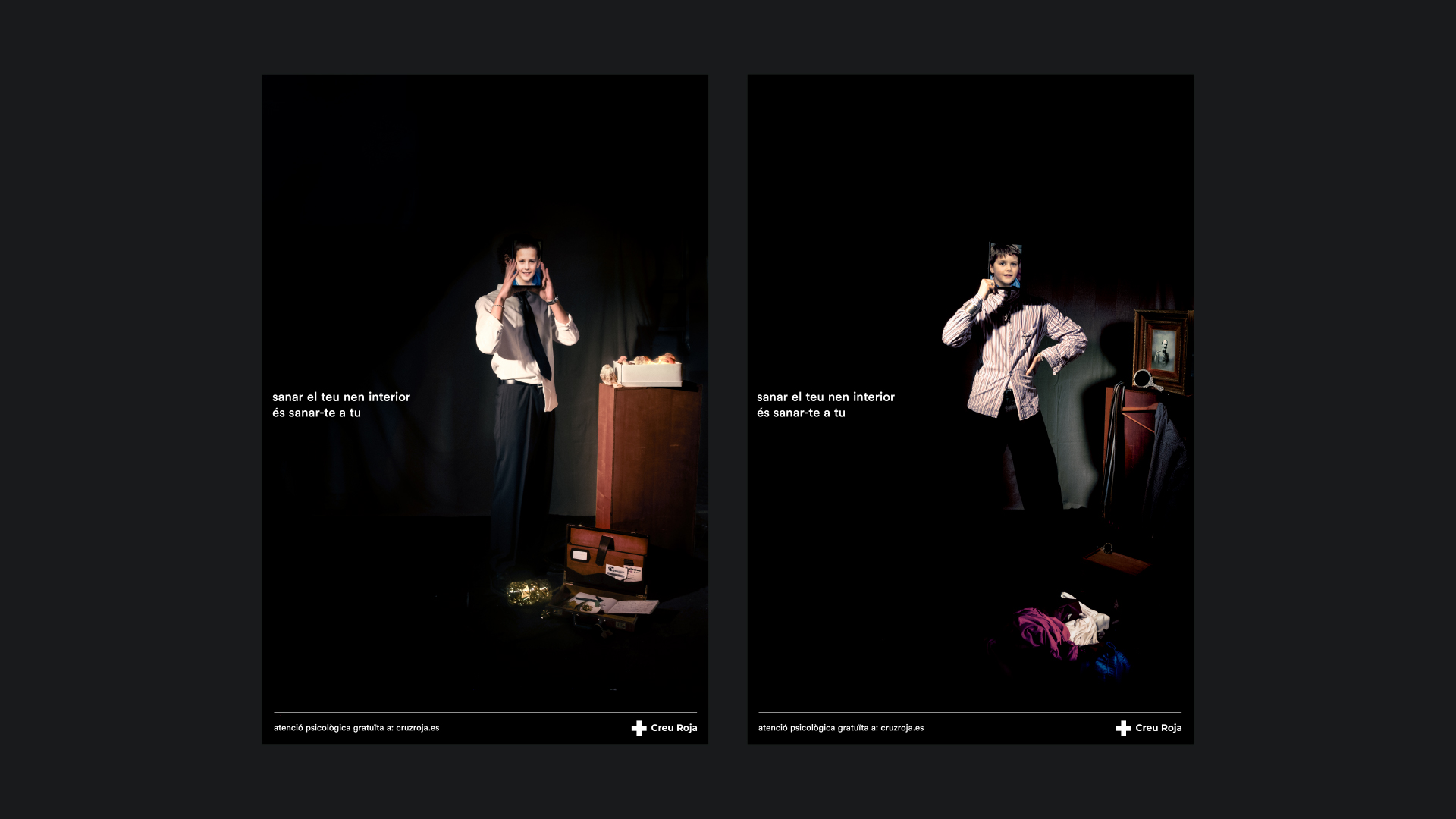Click 'Creu Roja' text on left poster
This screenshot has height=819, width=1456.
[x=674, y=728]
